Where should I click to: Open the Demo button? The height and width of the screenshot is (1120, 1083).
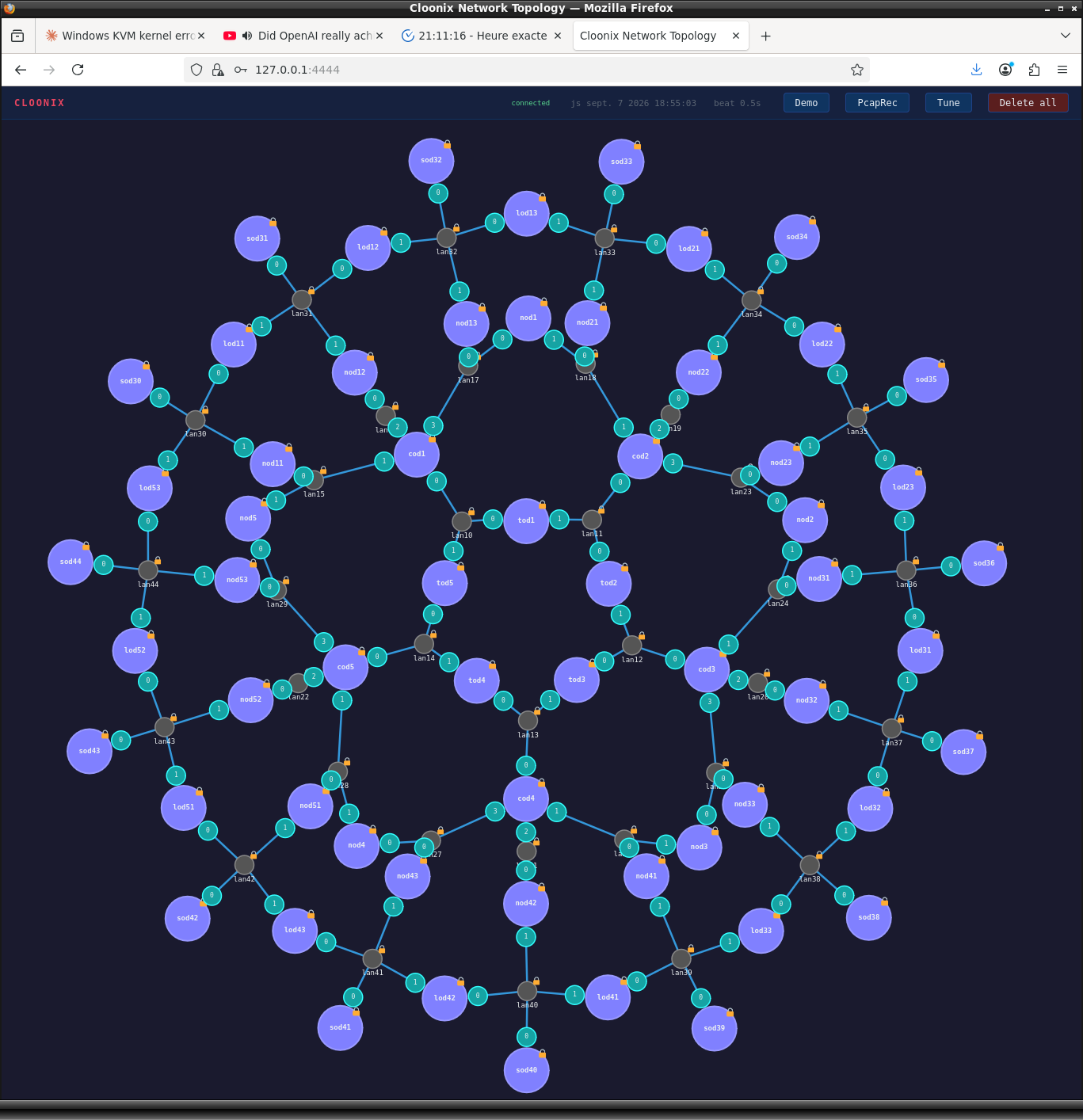807,103
